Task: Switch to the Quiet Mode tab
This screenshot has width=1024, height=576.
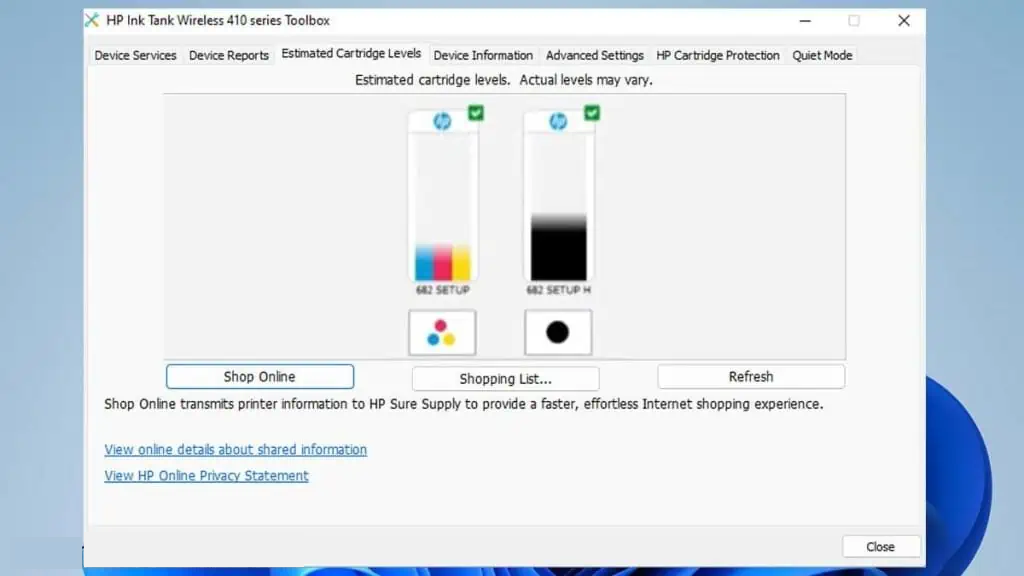Action: coord(822,56)
